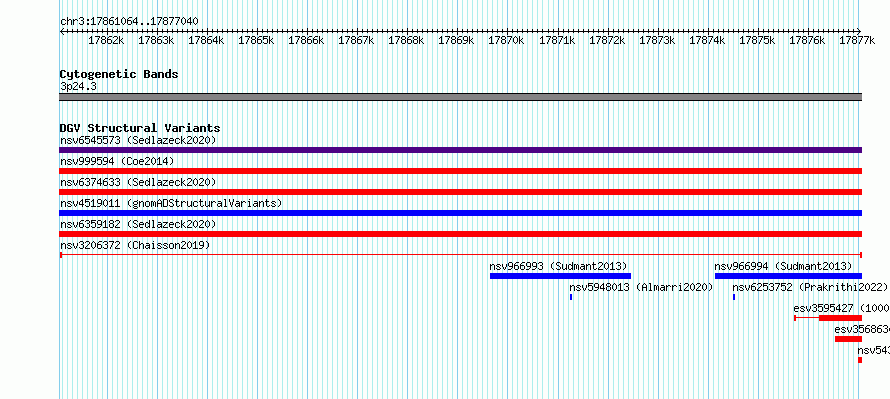The image size is (890, 399).
Task: Open the nsv966993 (Sudmant2013) variant label
Action: [x=558, y=266]
